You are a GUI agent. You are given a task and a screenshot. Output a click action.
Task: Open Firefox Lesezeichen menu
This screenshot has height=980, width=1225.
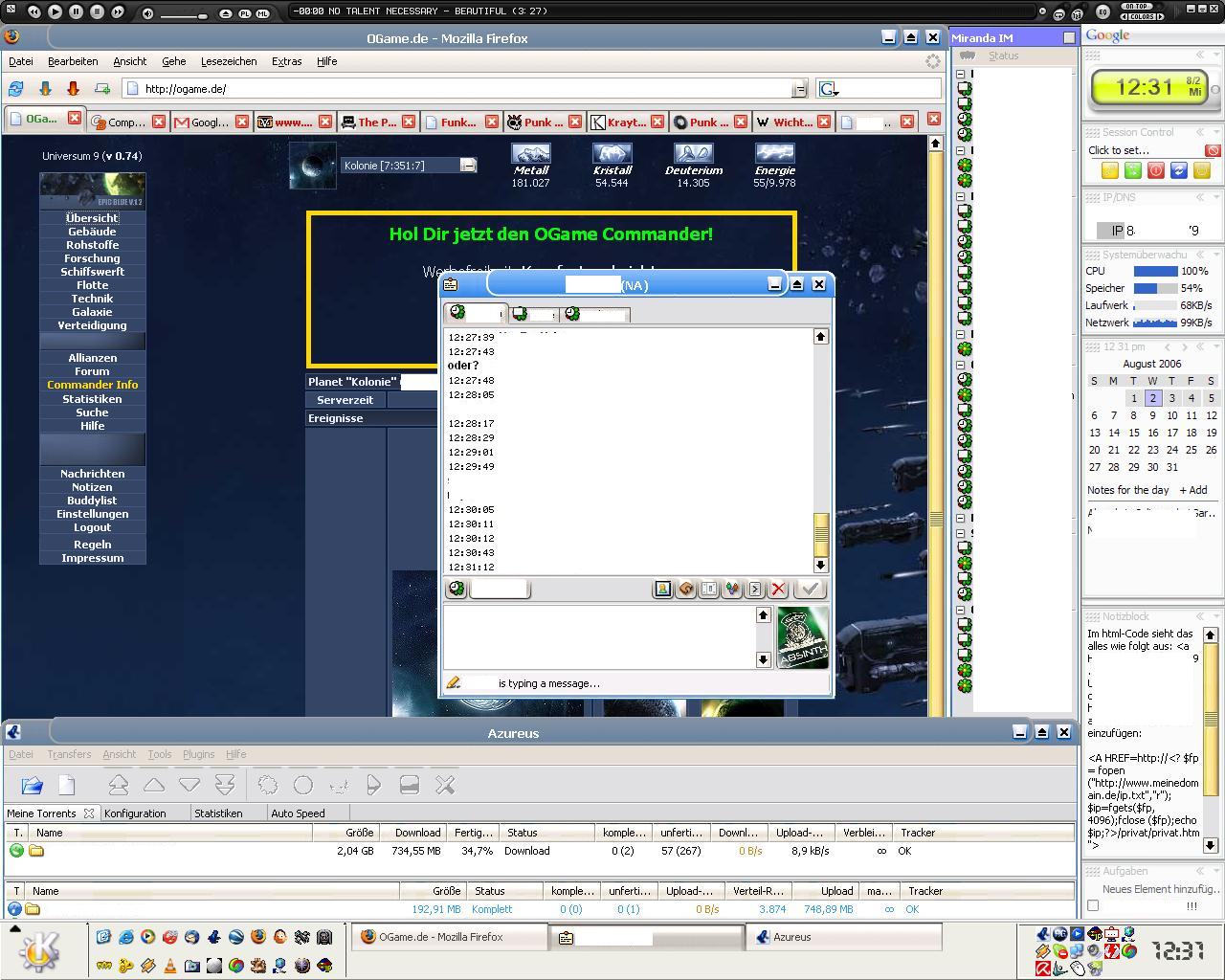tap(229, 61)
